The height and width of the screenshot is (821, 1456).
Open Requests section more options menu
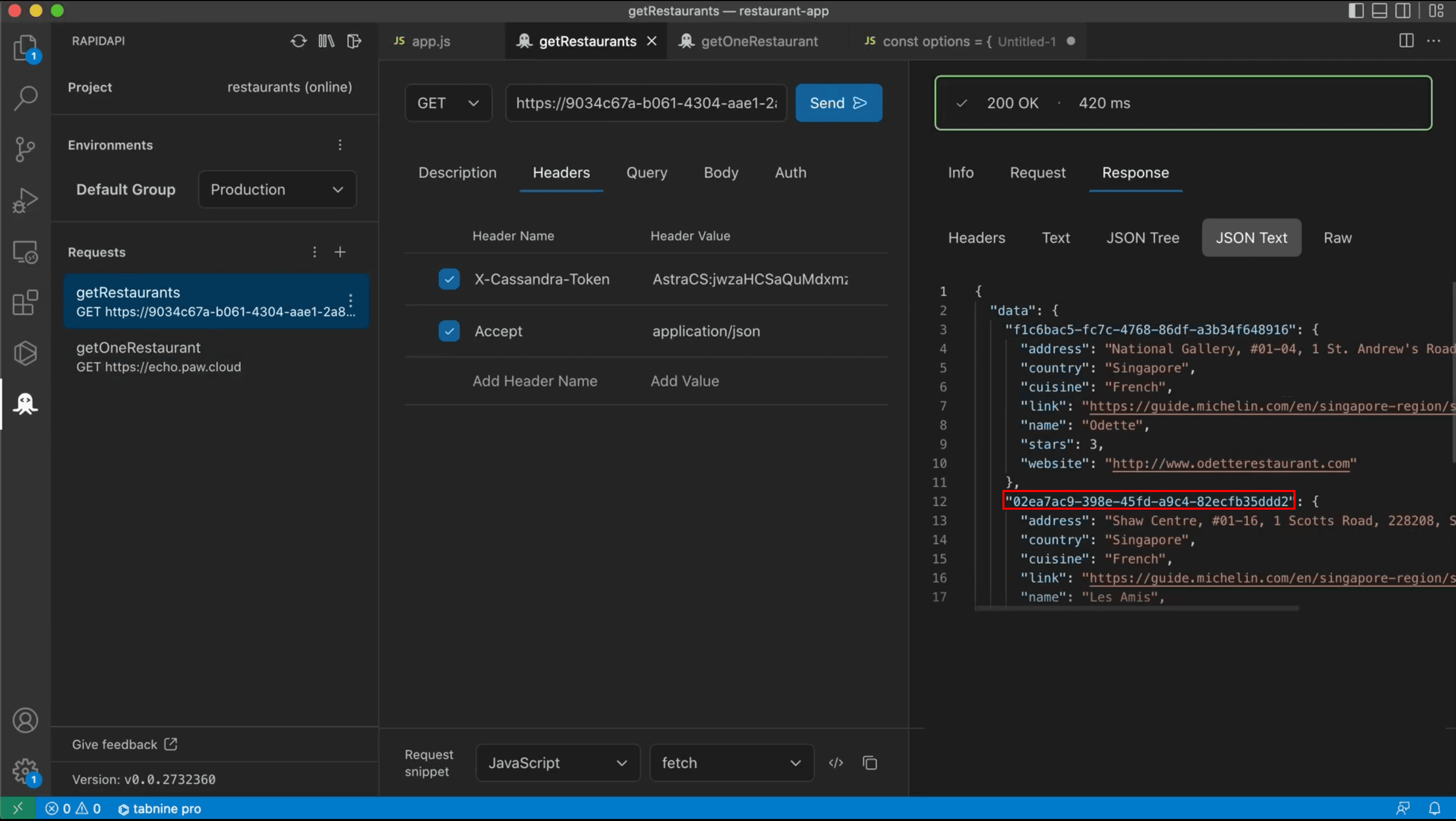click(315, 252)
